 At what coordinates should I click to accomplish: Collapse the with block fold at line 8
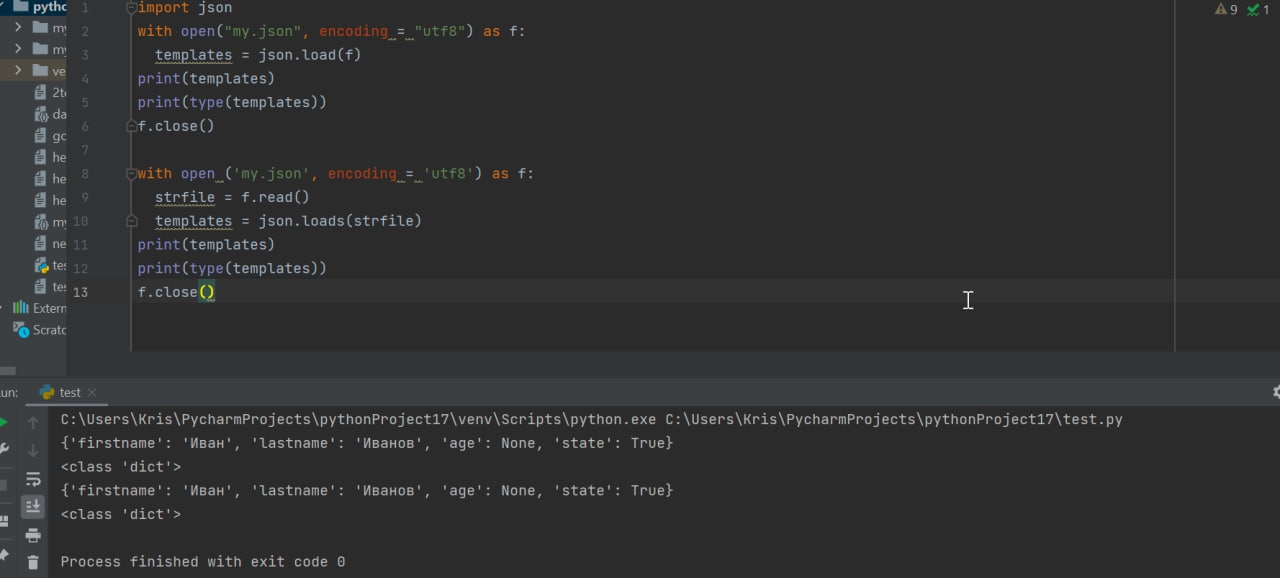(131, 174)
